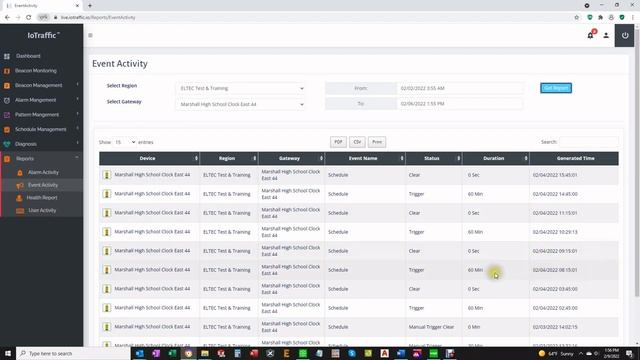The height and width of the screenshot is (360, 640).
Task: Open Outlook from the taskbar
Action: [x=140, y=353]
